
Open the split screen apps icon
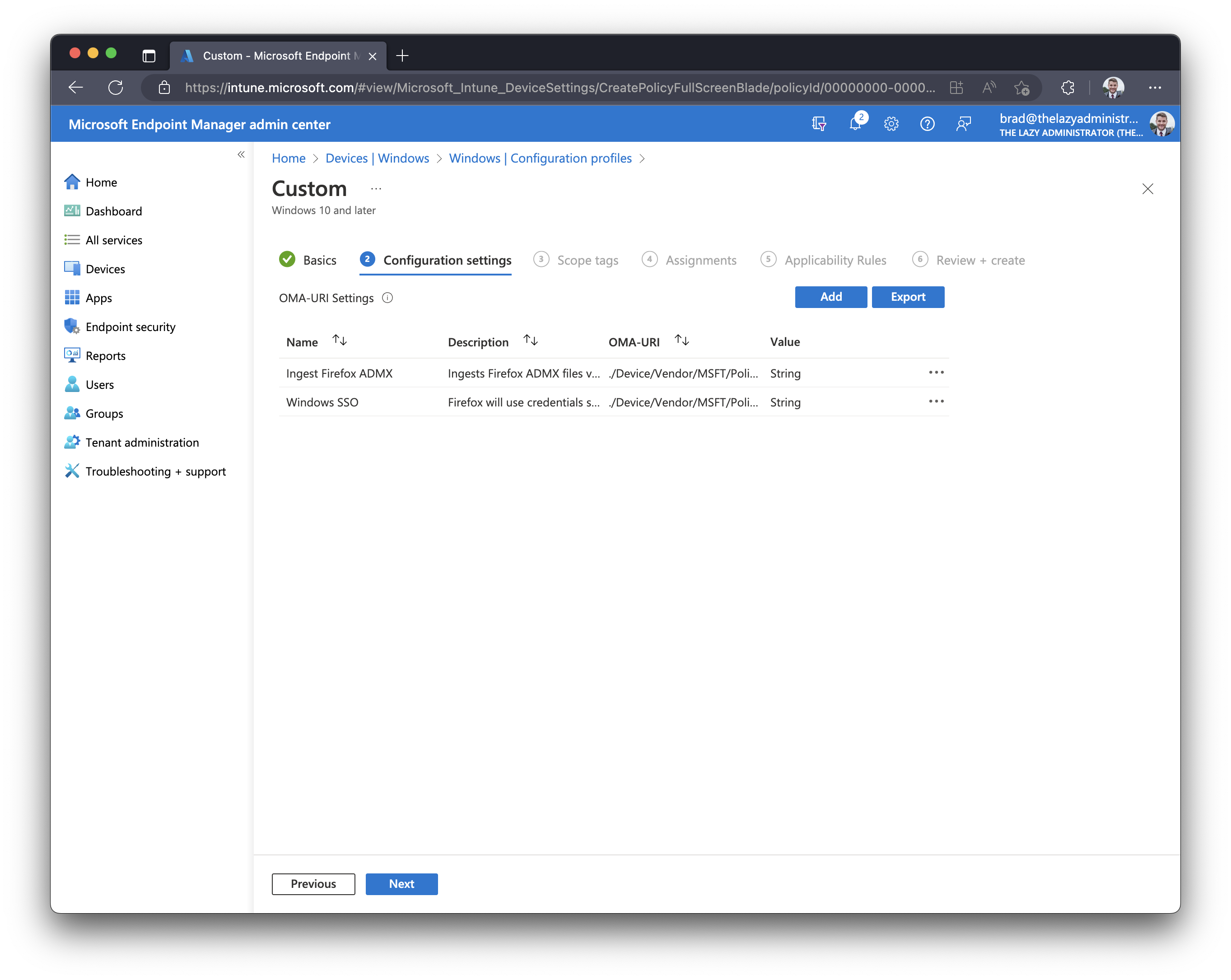(956, 87)
